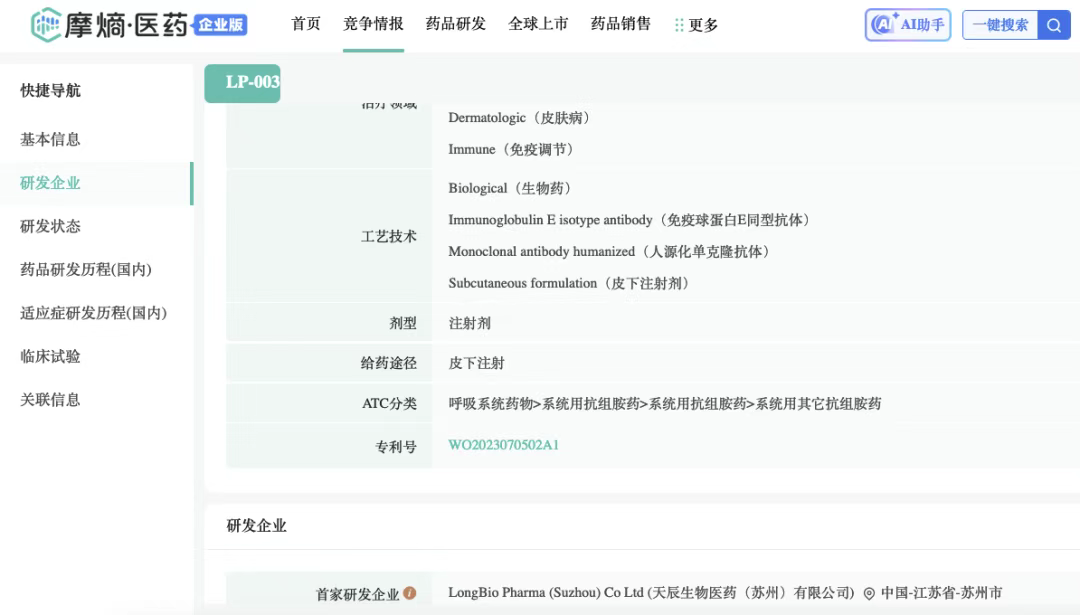Image resolution: width=1080 pixels, height=615 pixels.
Task: Open patent link WO2023070502A1
Action: tap(503, 445)
